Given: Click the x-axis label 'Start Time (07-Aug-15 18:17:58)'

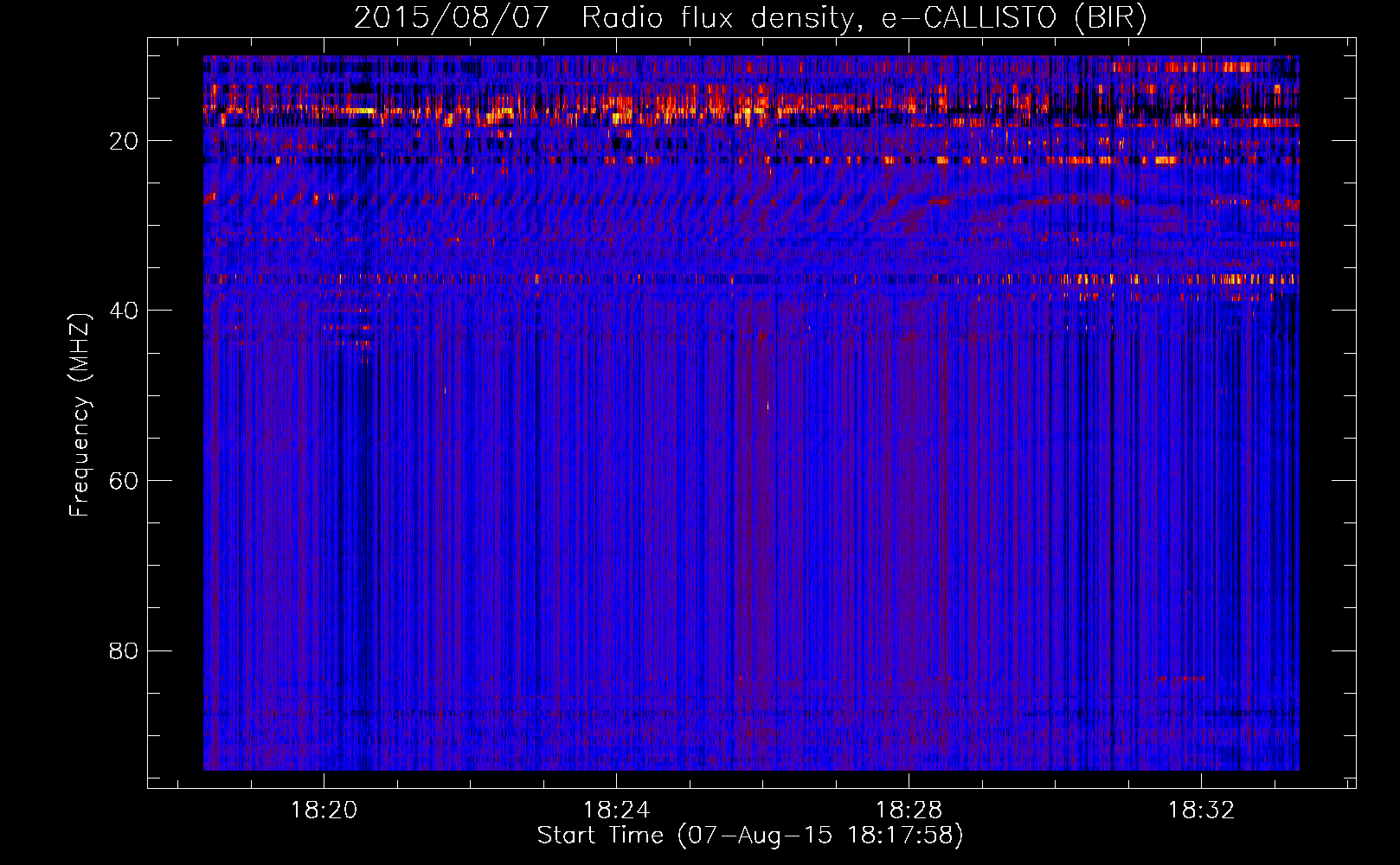Looking at the screenshot, I should click(x=750, y=836).
